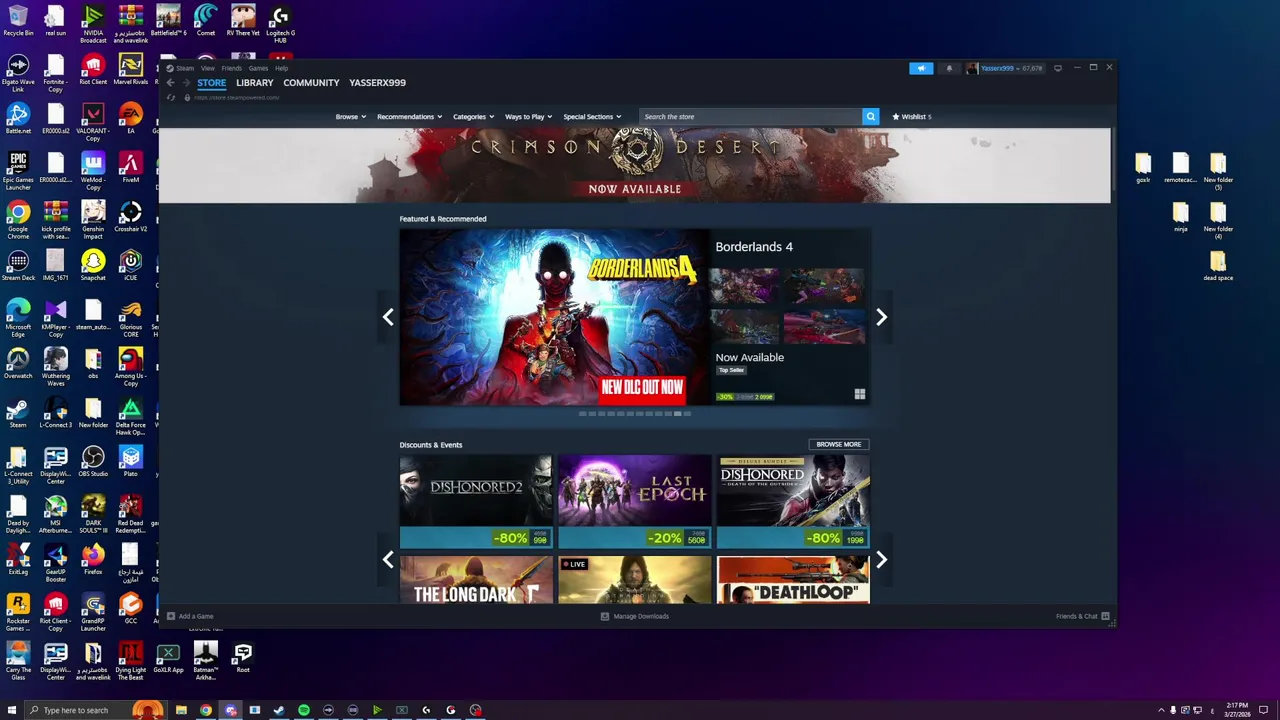Select Snapchat desktop shortcut
This screenshot has height=720, width=1280.
point(93,266)
